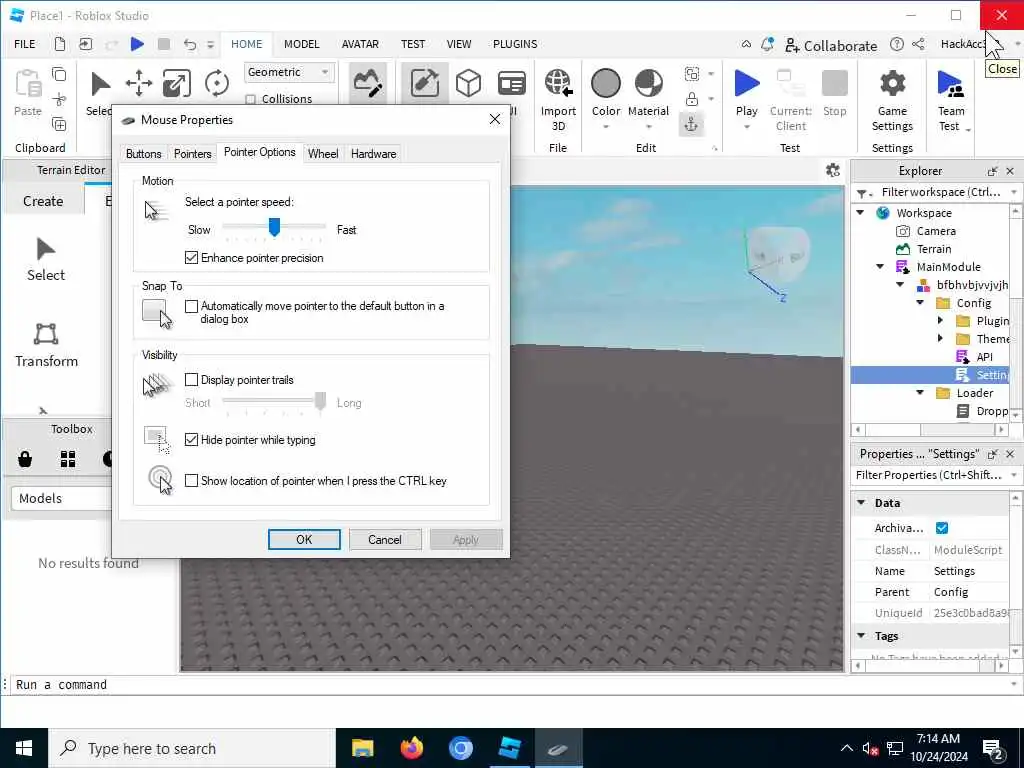Open the PLUGINS ribbon tab
The image size is (1024, 768).
[515, 44]
